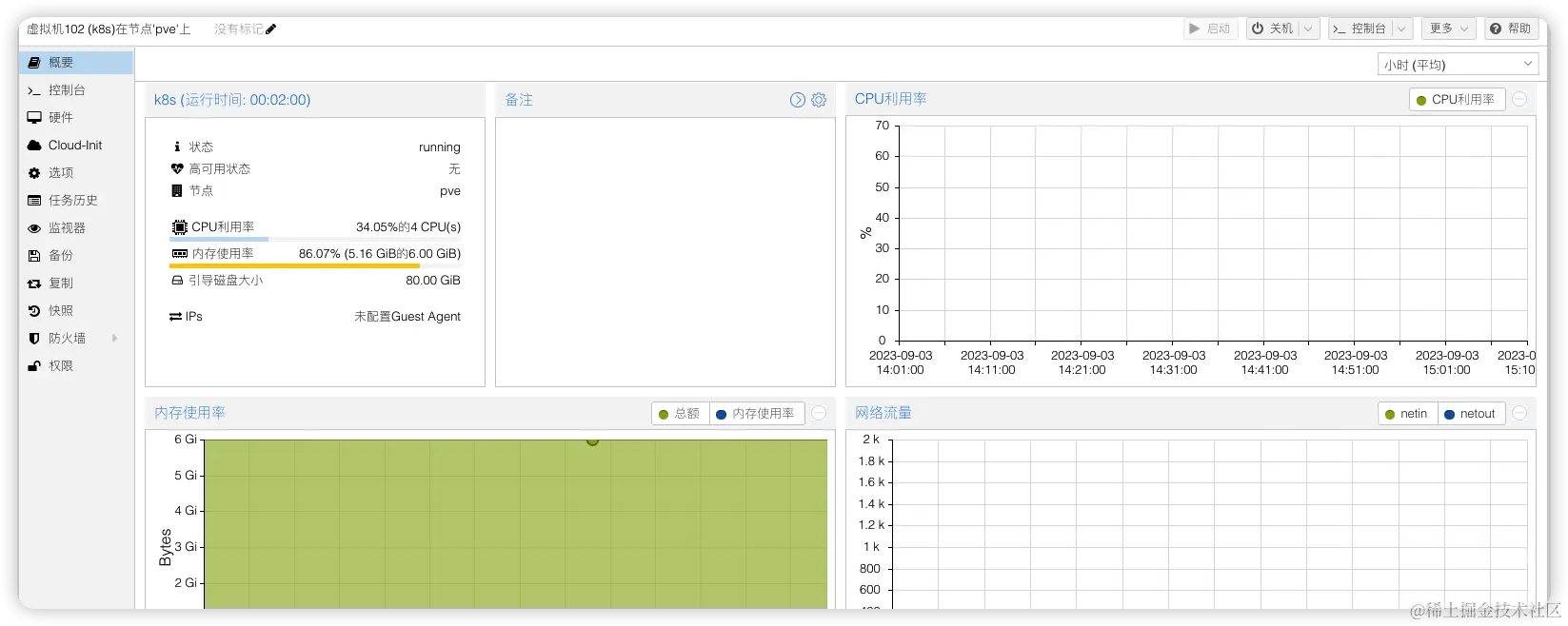The image size is (1568, 626).
Task: Click the round button beside 内存使用率 legend
Action: [x=819, y=414]
